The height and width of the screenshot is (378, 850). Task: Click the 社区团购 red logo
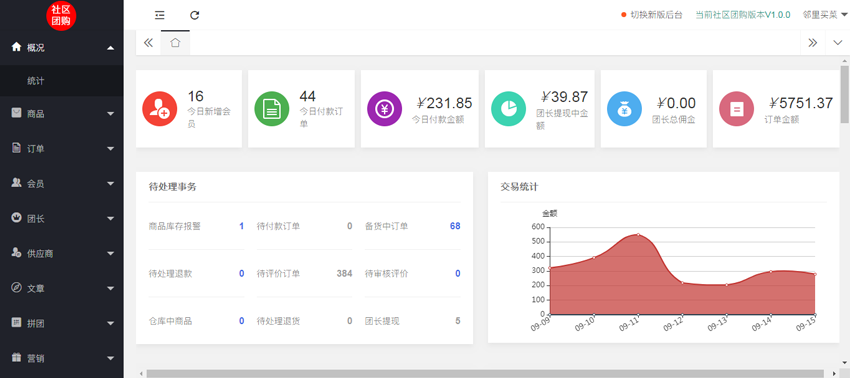61,16
